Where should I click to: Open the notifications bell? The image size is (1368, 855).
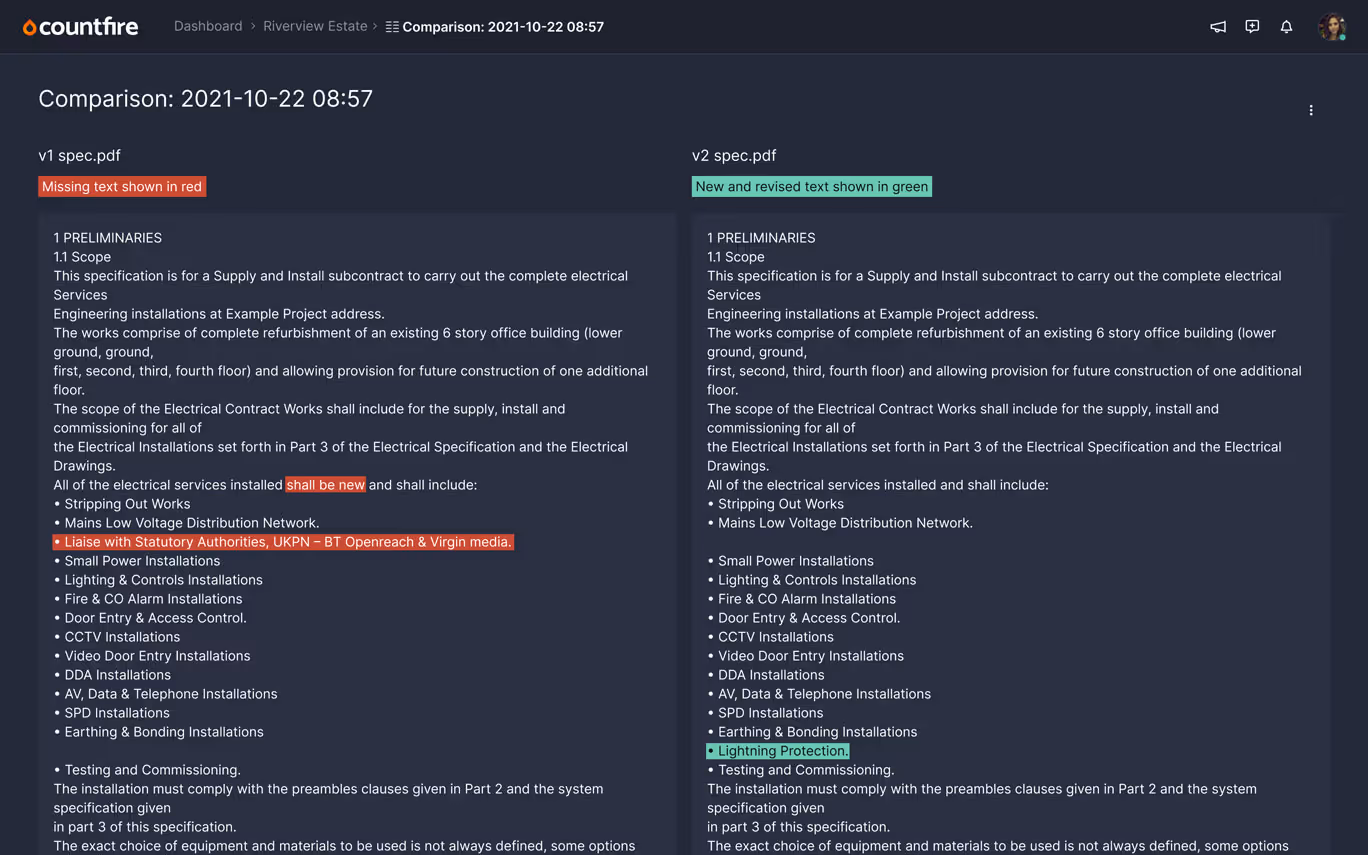point(1286,27)
